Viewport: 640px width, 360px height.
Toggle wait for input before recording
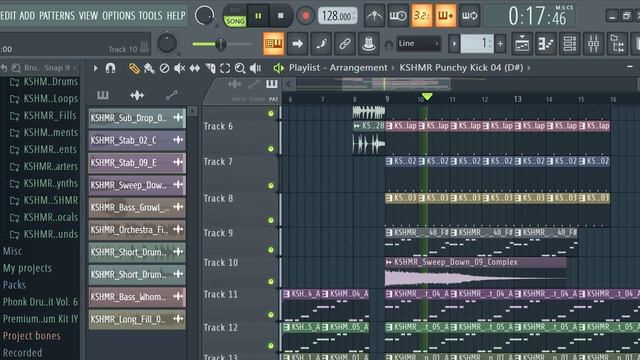398,16
